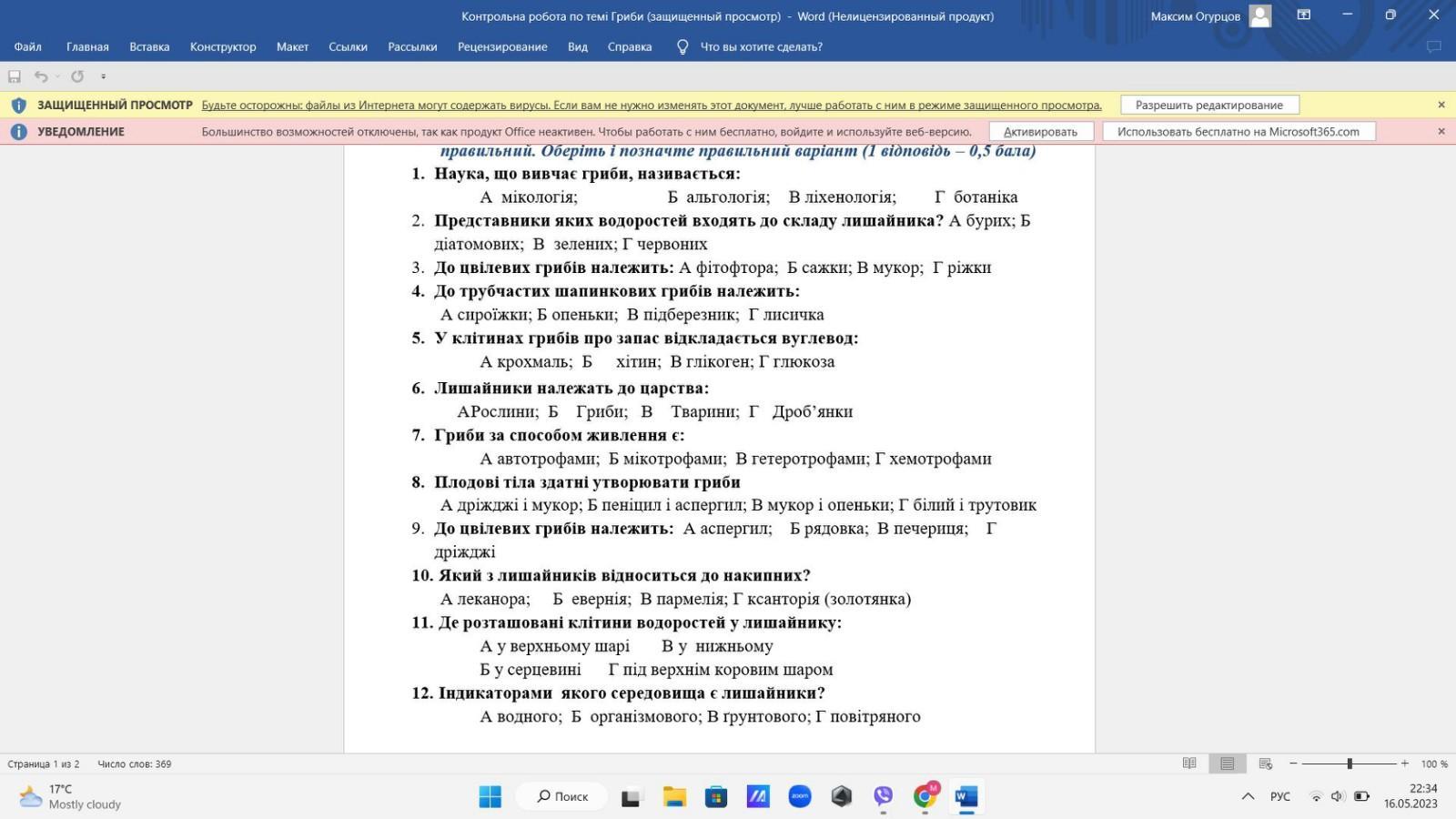Open the Ссылки tab
Viewport: 1456px width, 819px height.
(348, 46)
